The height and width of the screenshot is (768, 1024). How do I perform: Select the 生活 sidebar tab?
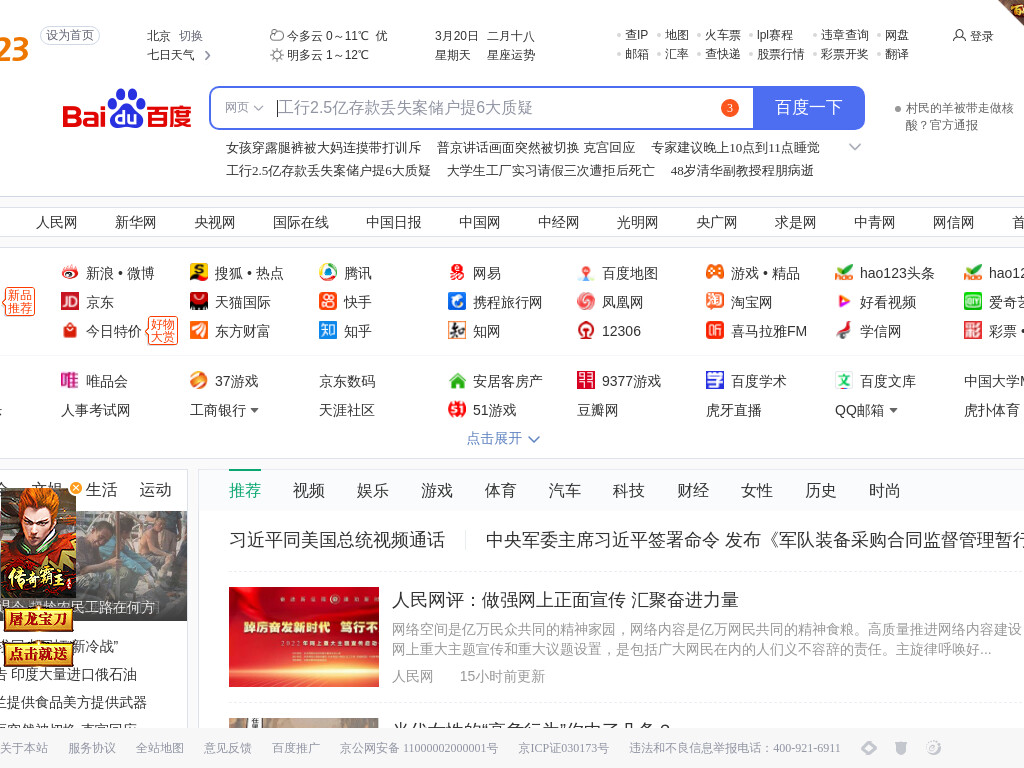pos(101,490)
